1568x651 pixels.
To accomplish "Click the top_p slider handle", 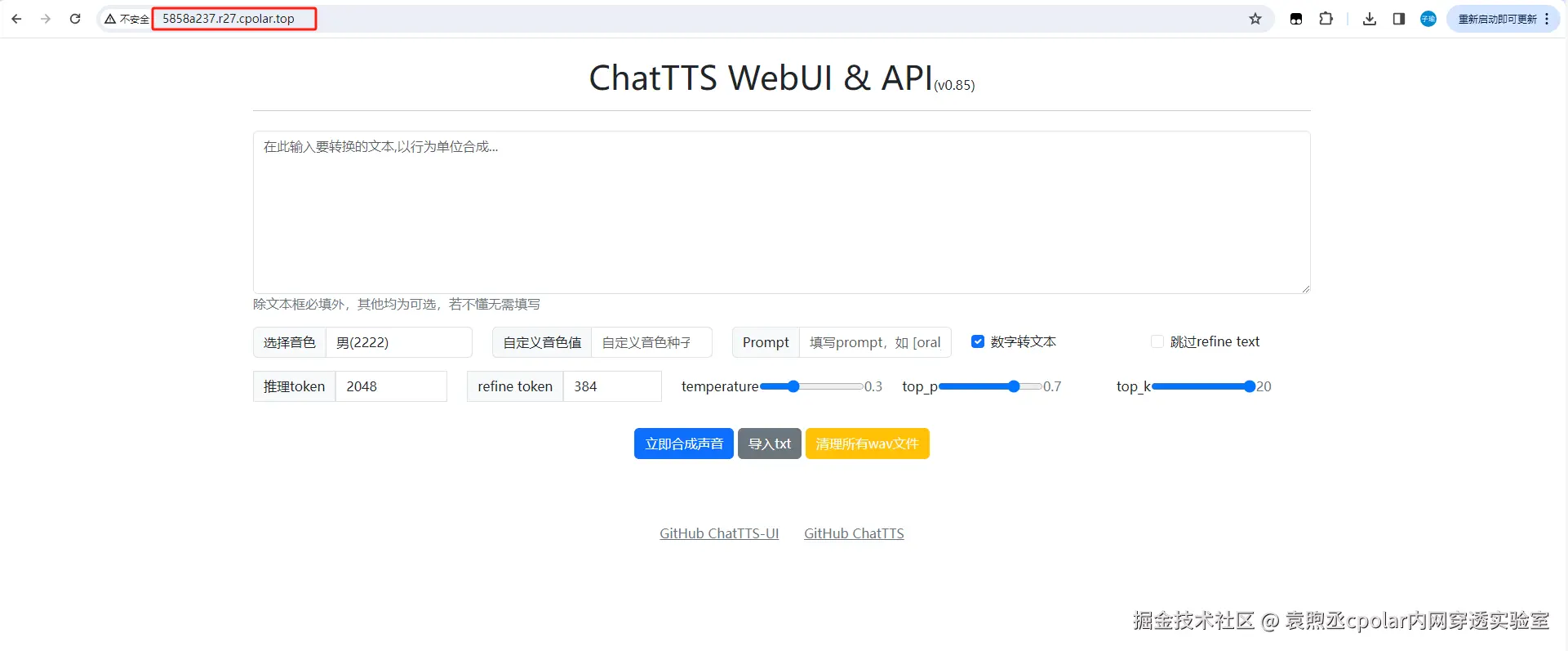I will 1014,386.
